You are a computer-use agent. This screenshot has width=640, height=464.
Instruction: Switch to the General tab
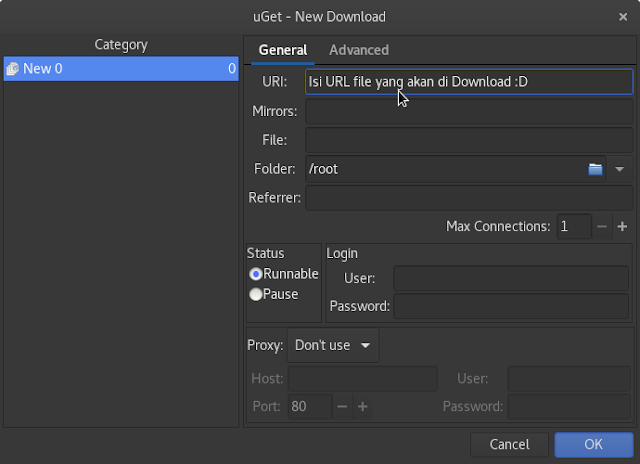(283, 50)
